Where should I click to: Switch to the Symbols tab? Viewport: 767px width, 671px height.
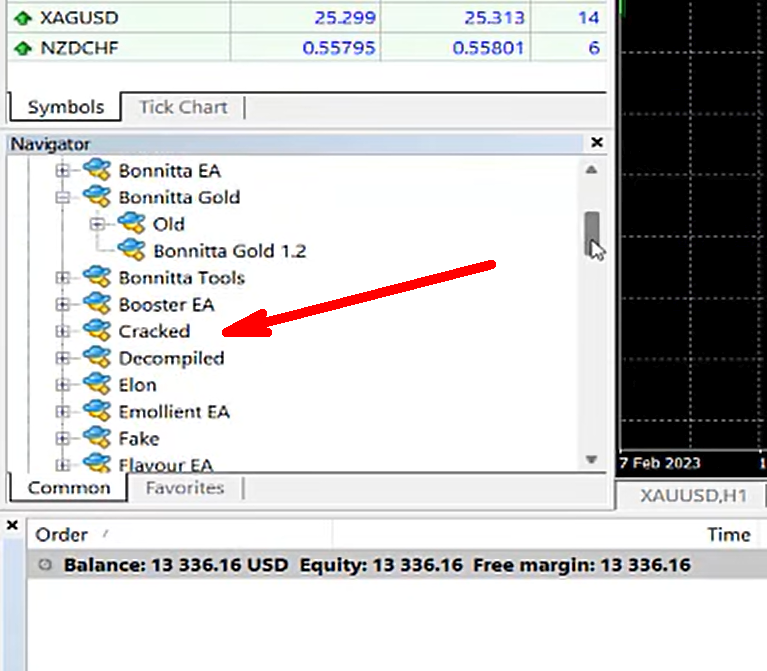coord(66,107)
